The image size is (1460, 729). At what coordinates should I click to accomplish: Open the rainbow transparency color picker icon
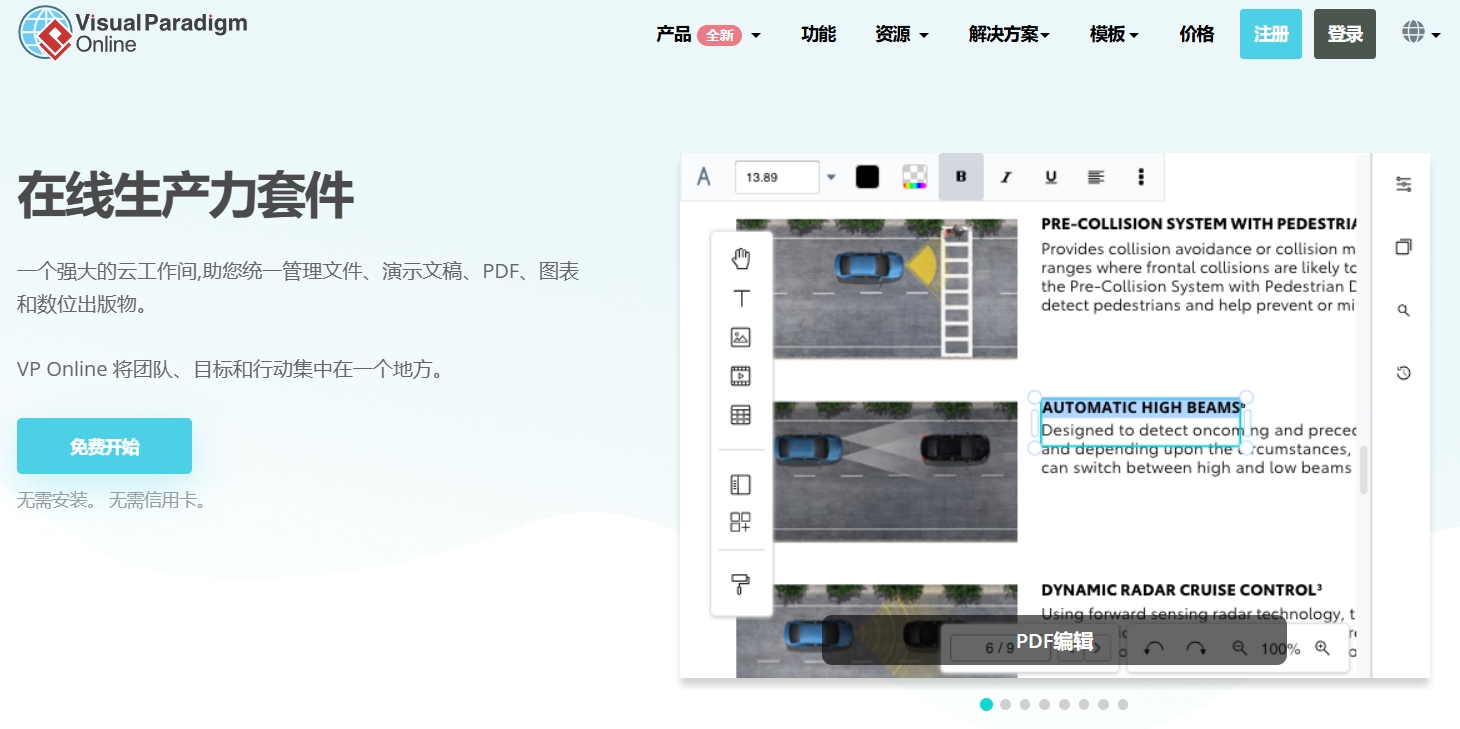click(x=914, y=177)
